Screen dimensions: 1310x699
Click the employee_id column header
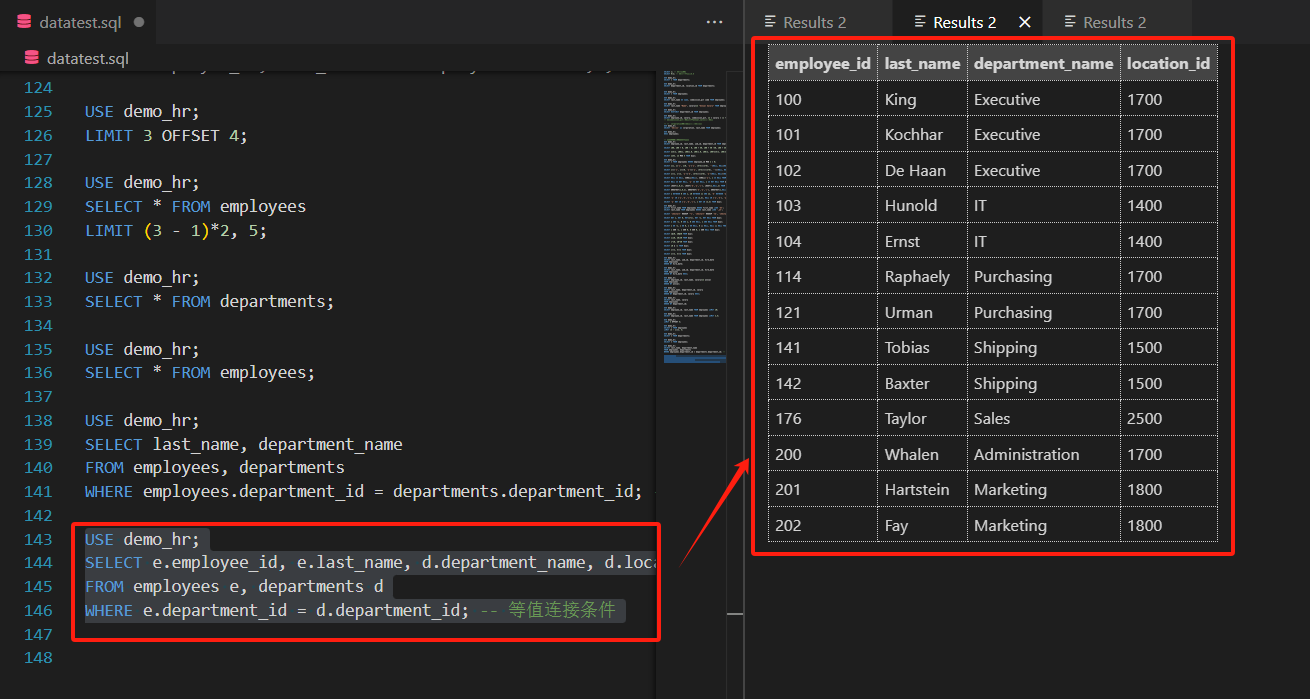coord(823,63)
